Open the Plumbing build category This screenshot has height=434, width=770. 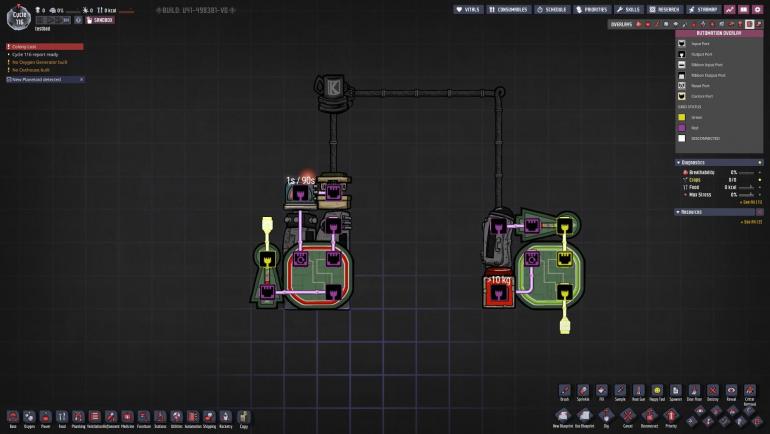[78, 417]
